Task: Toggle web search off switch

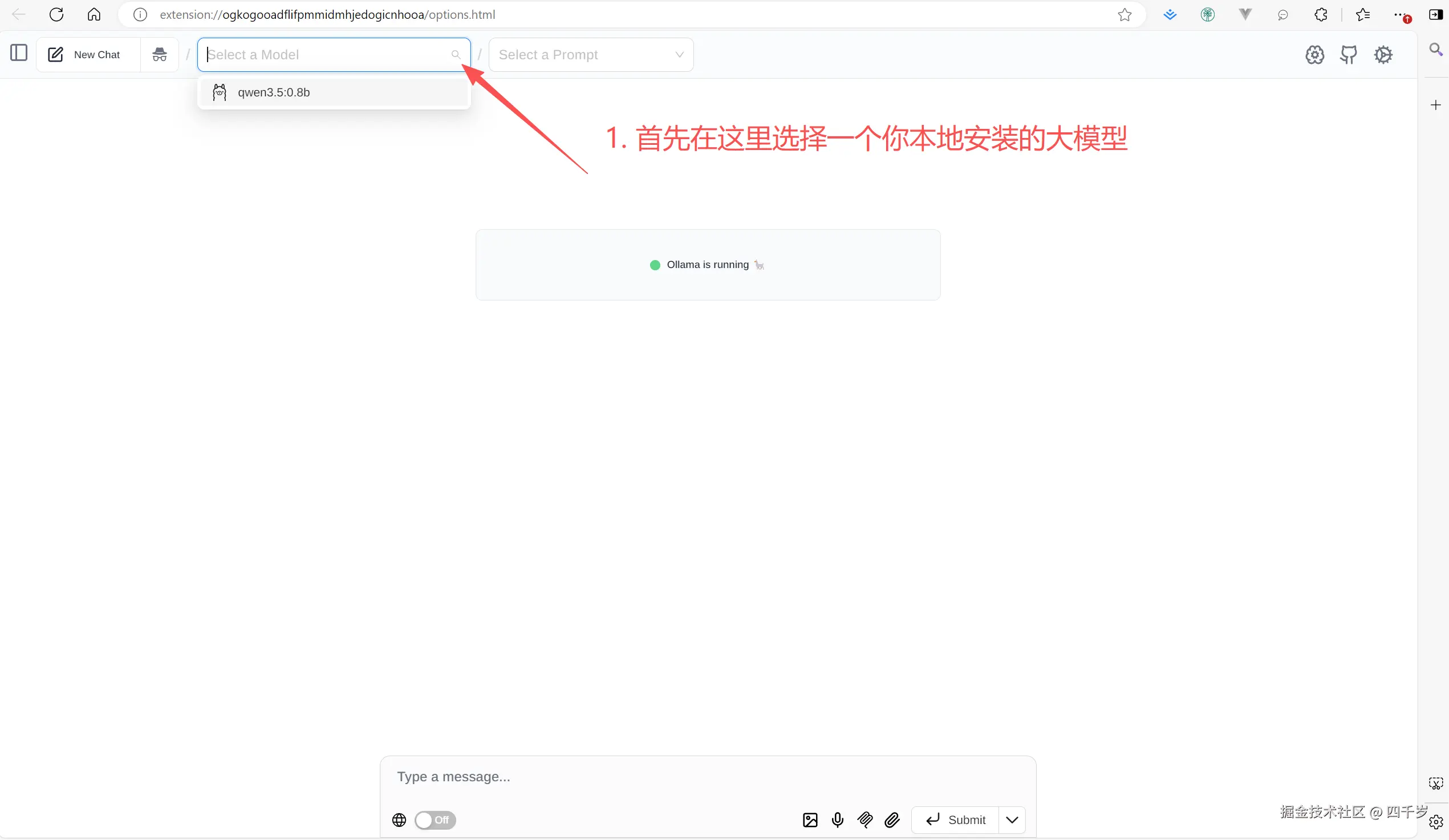Action: pos(434,820)
